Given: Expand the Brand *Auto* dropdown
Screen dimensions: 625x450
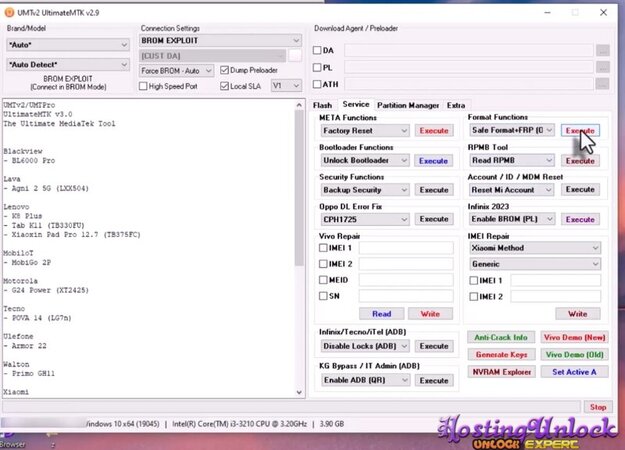Looking at the screenshot, I should pos(123,45).
